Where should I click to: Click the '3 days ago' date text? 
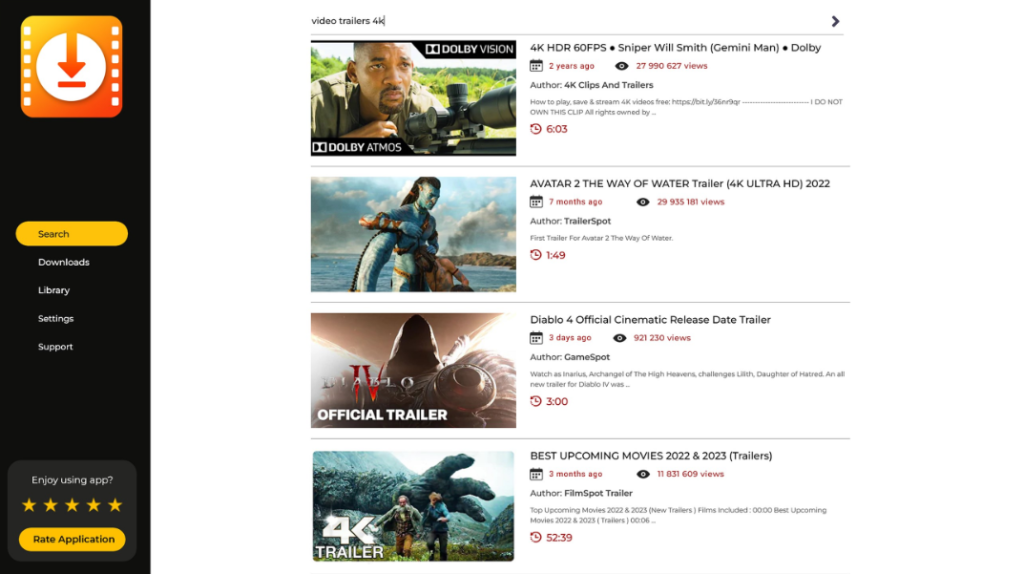pos(569,338)
